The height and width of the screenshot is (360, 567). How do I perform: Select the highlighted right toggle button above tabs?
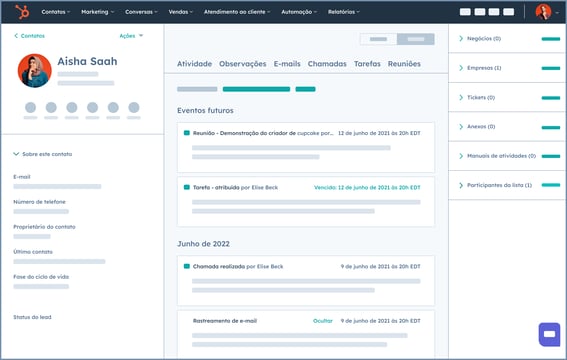[x=415, y=39]
